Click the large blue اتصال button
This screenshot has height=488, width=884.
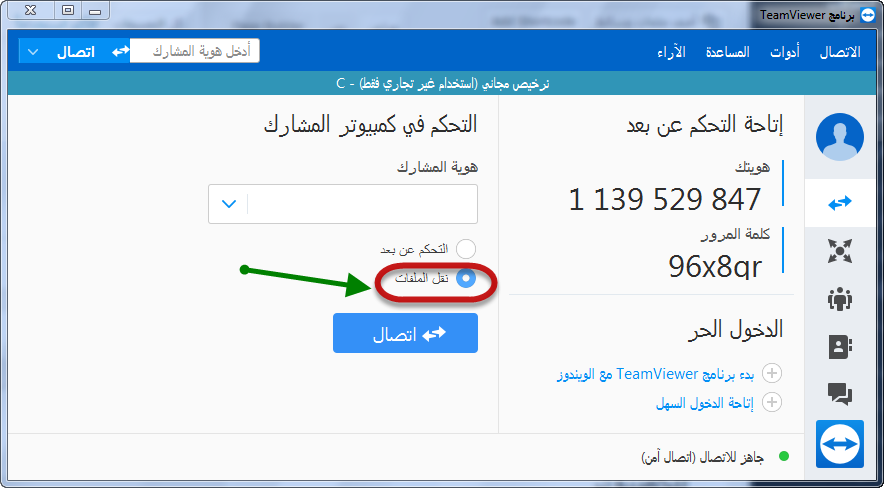coord(405,334)
